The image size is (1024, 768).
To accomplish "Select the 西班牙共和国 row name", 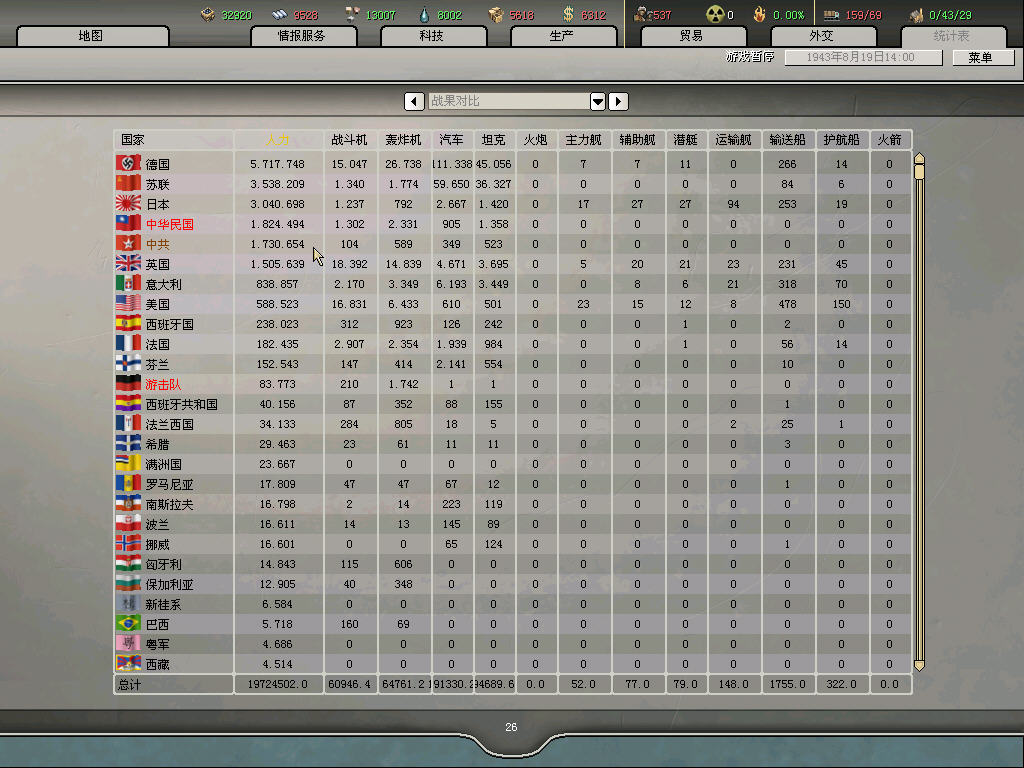I will (x=182, y=404).
